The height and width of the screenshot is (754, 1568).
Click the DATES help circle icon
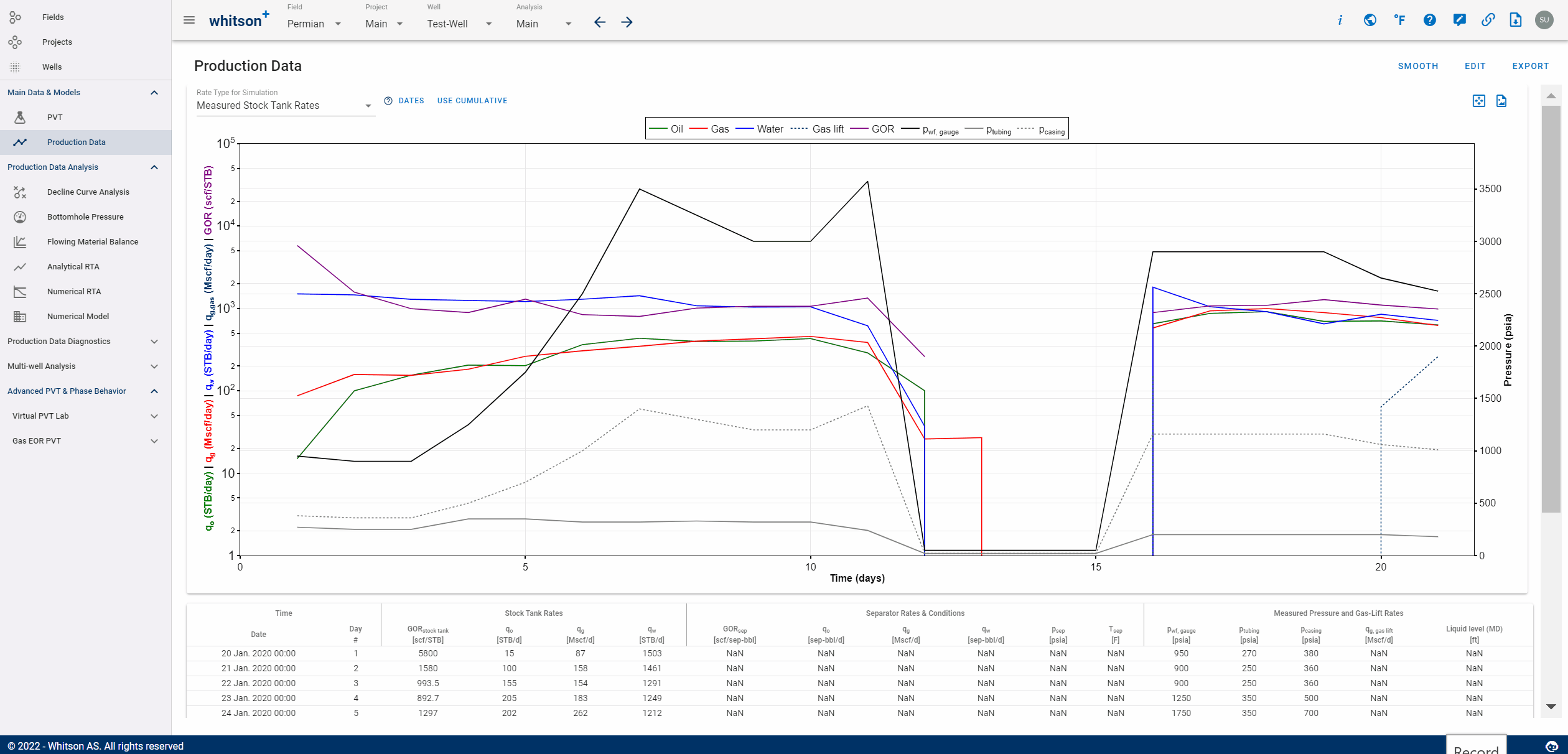tap(388, 101)
